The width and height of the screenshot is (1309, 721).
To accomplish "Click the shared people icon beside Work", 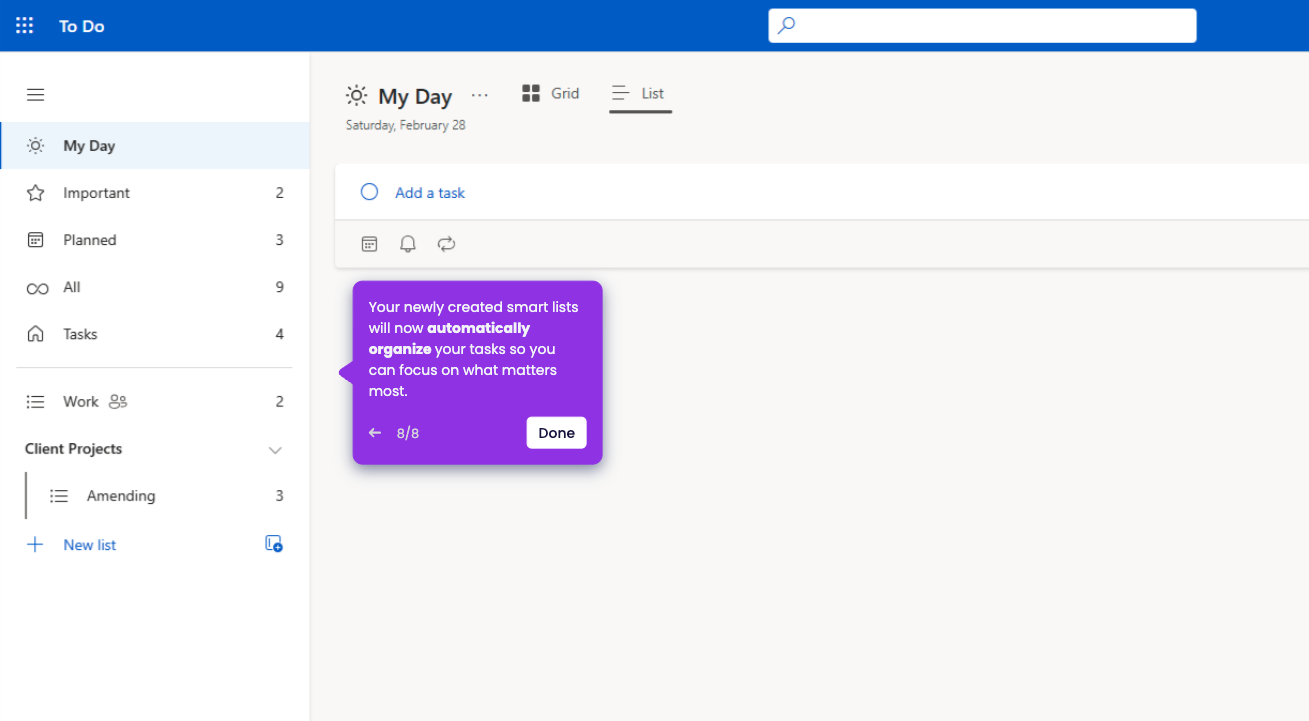I will click(118, 402).
